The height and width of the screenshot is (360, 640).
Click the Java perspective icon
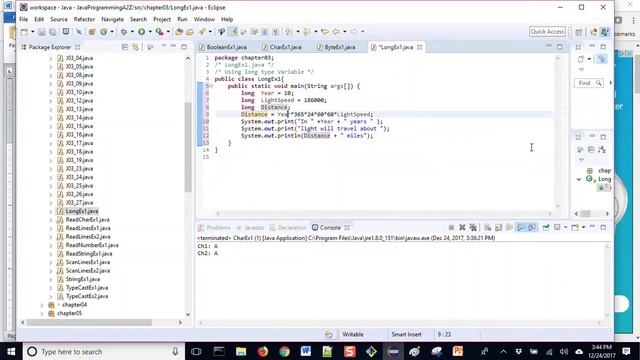(x=604, y=32)
